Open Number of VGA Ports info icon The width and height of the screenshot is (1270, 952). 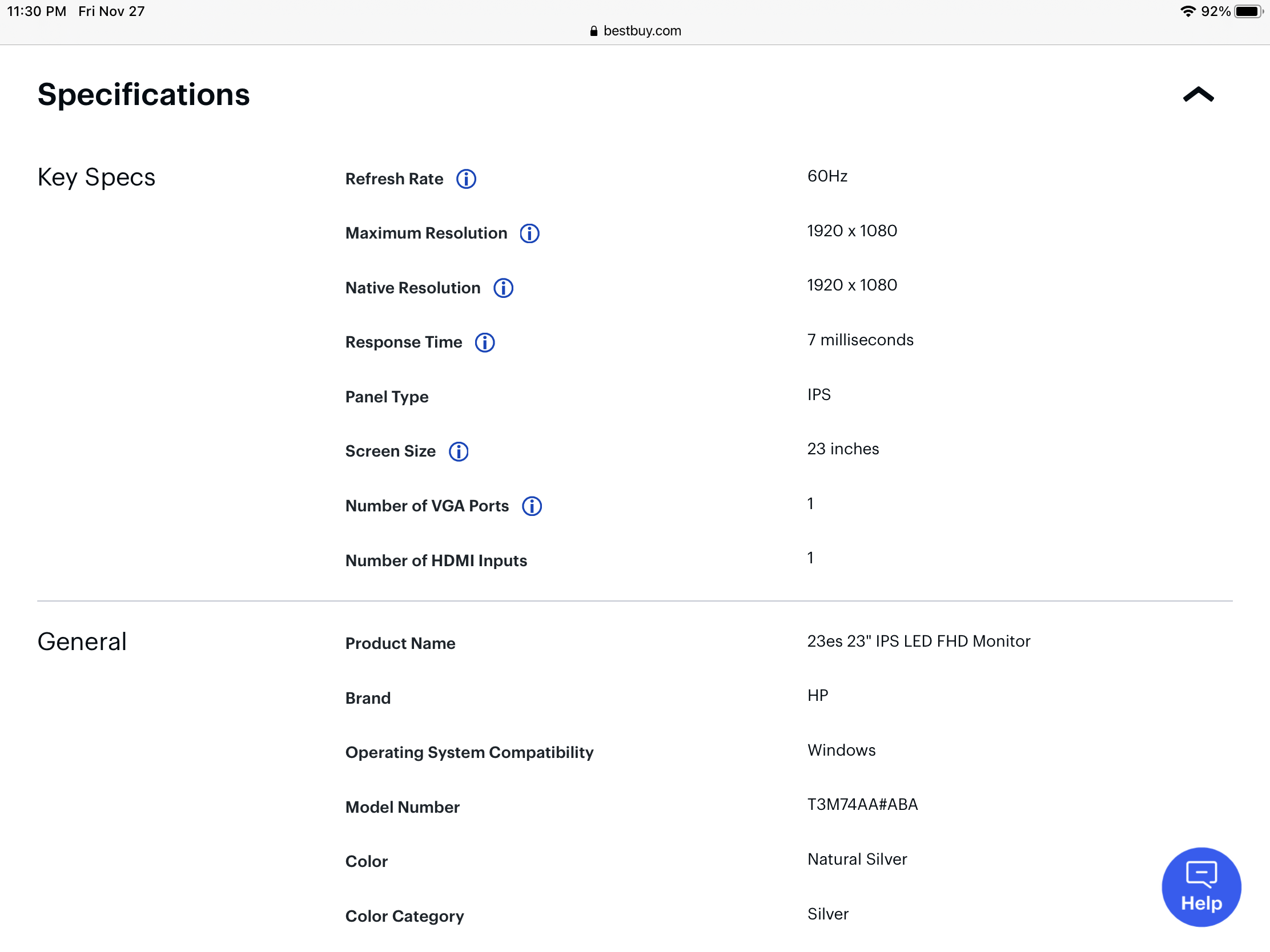pos(532,506)
